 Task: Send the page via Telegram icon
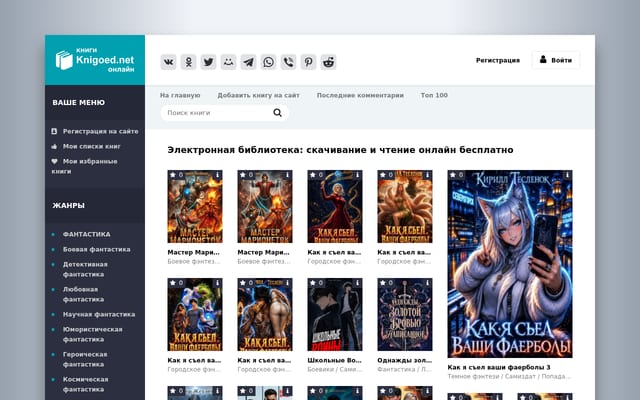[248, 62]
